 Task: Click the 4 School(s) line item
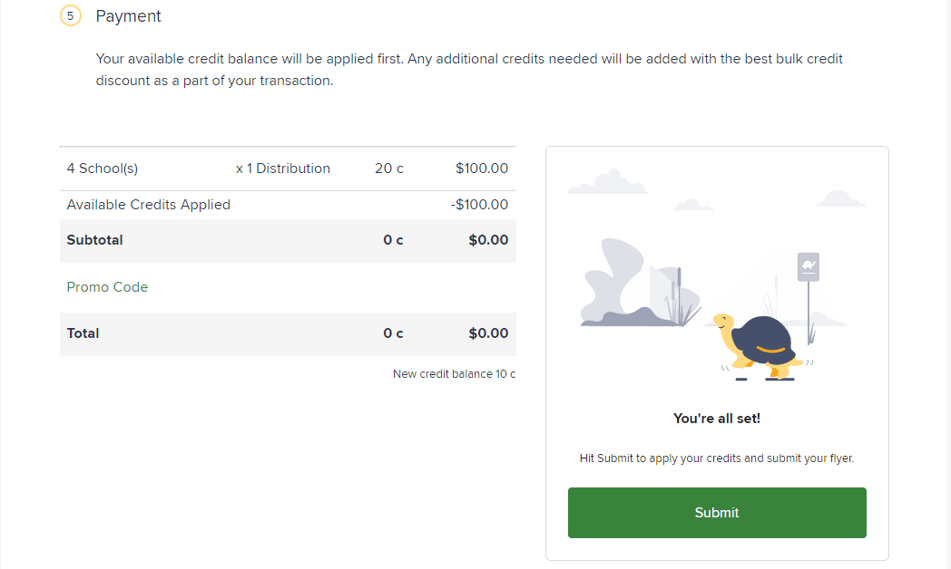click(x=102, y=168)
